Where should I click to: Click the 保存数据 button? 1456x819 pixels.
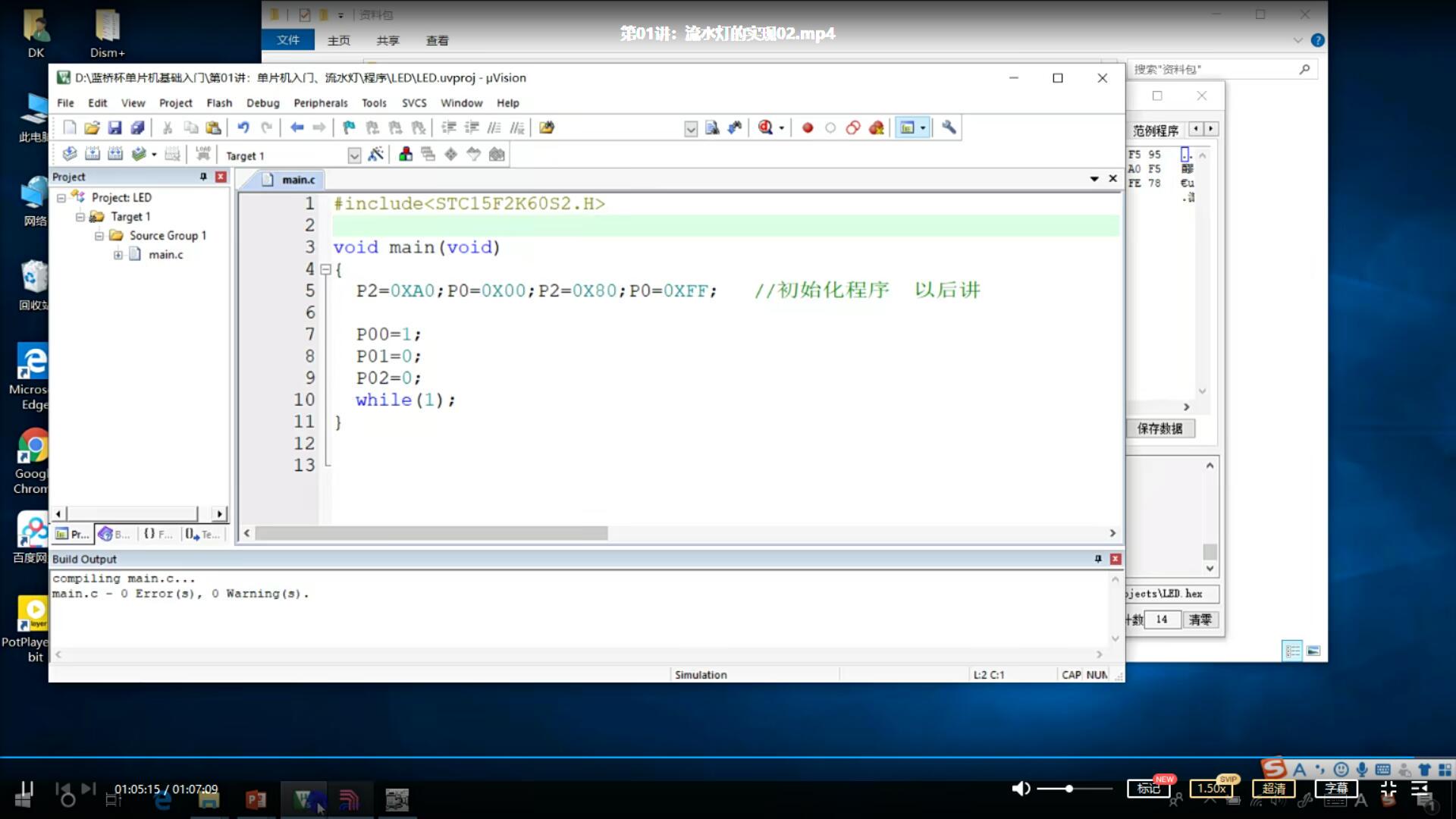point(1160,428)
